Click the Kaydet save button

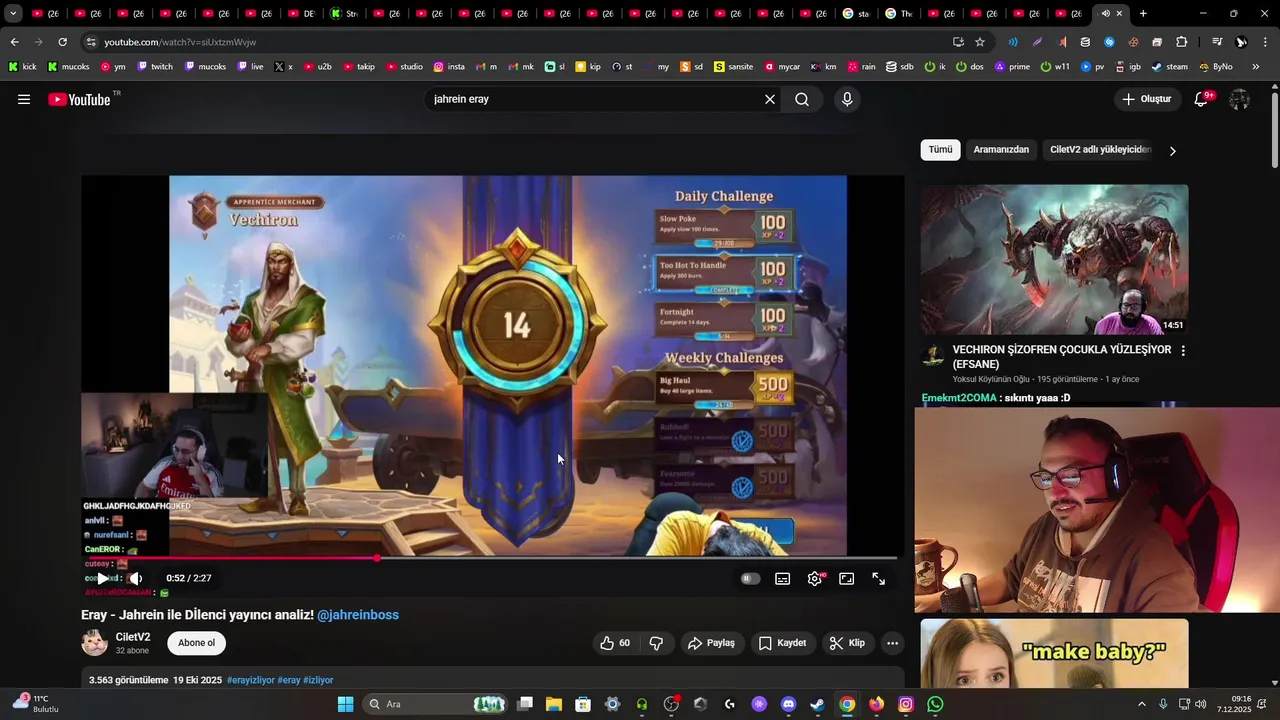pos(782,643)
